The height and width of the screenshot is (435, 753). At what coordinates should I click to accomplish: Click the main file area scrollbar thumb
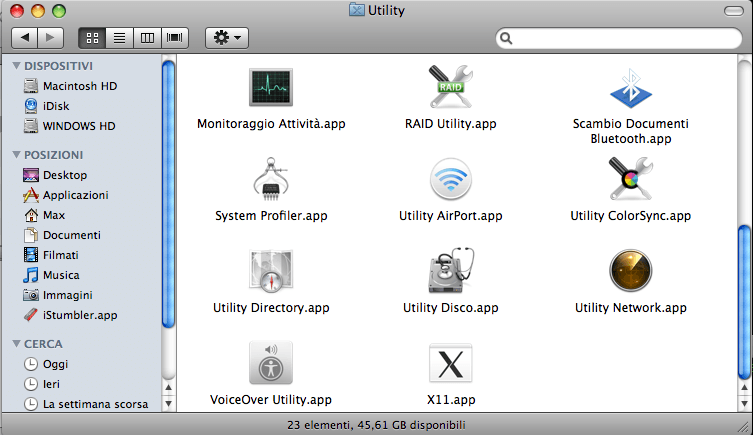[x=744, y=302]
